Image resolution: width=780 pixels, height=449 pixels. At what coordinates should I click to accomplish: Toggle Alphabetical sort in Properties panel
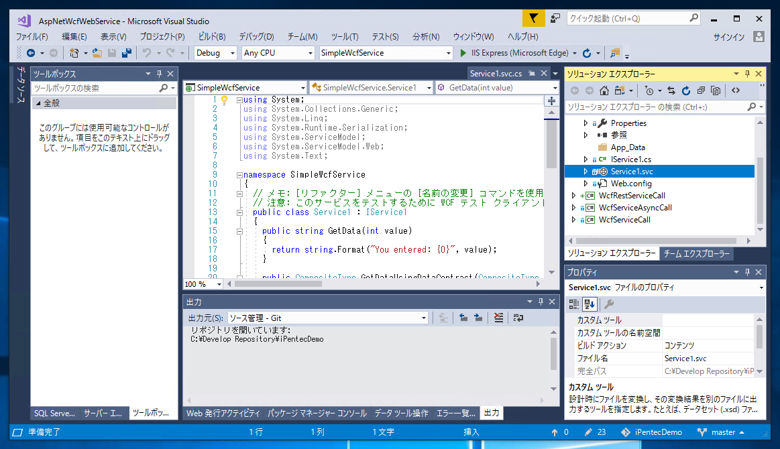[x=590, y=304]
